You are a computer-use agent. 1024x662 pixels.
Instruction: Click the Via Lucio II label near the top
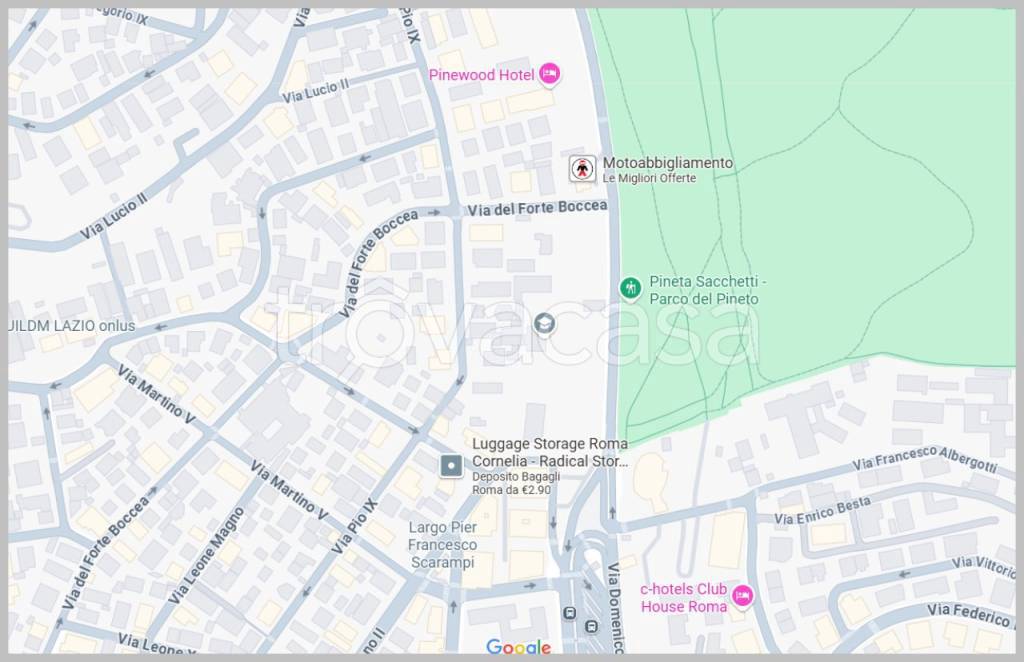coord(315,89)
